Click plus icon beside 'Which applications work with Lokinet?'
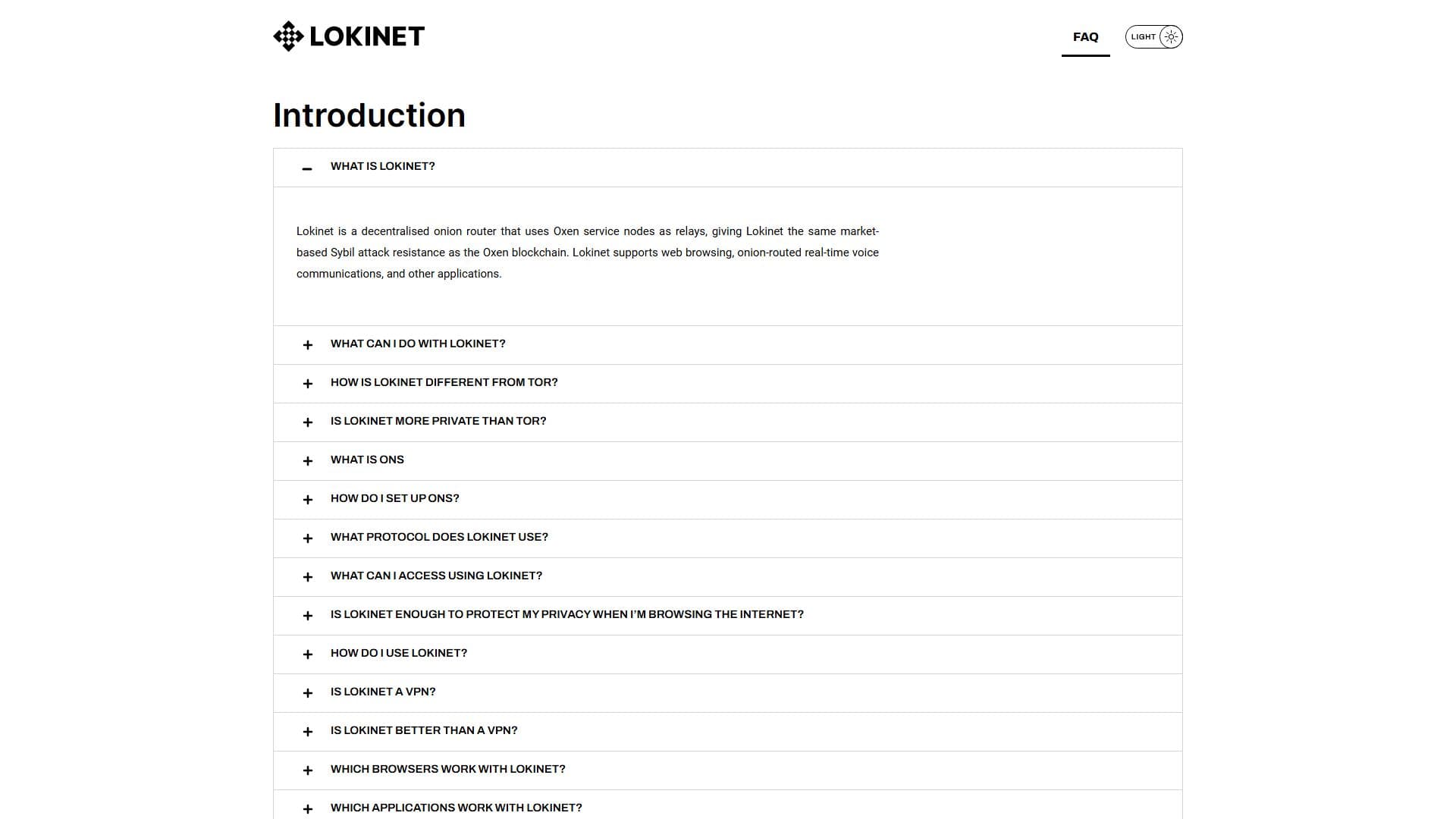Viewport: 1456px width, 819px height. point(307,809)
